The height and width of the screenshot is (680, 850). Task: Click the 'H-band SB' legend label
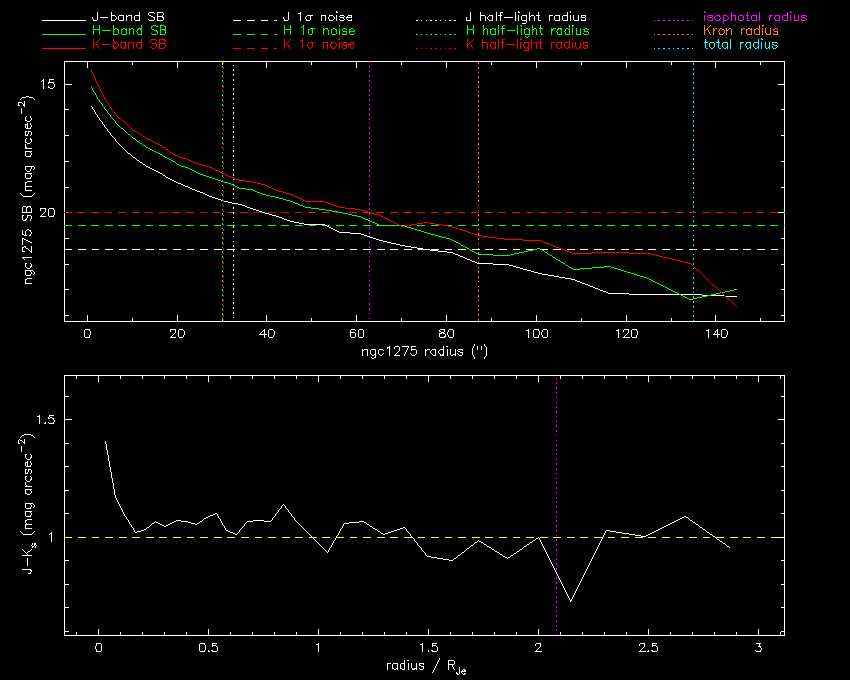pyautogui.click(x=129, y=30)
